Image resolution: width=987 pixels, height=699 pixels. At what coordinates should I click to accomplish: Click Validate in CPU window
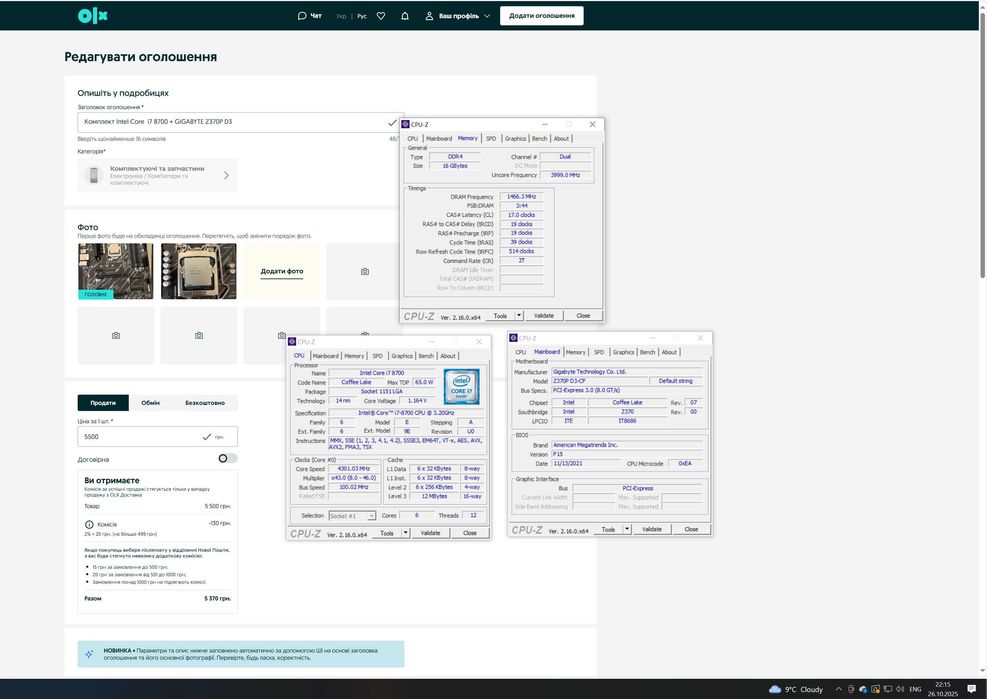[x=431, y=533]
